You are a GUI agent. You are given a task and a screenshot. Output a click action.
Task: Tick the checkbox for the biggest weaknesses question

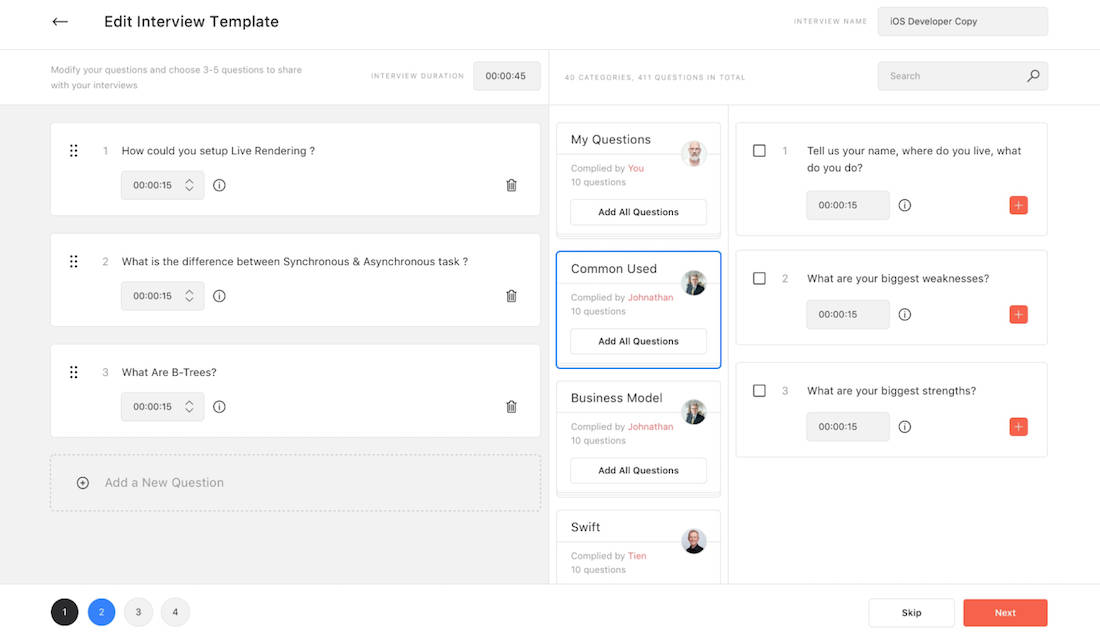pyautogui.click(x=759, y=278)
